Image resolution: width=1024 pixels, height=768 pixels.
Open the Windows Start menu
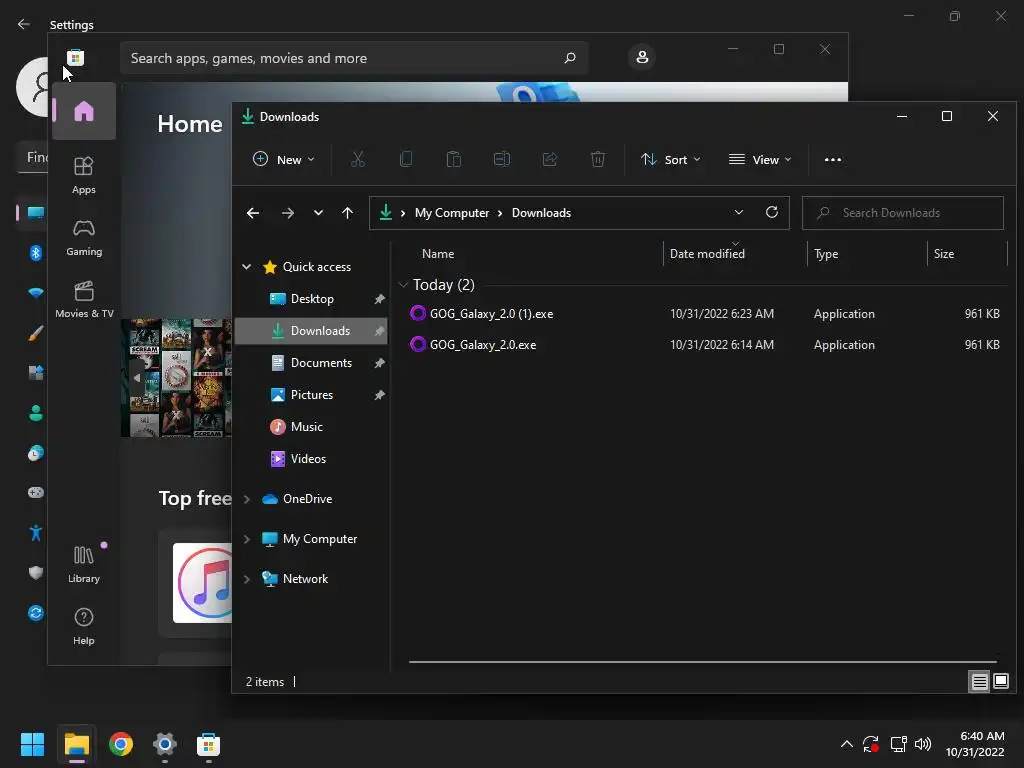point(32,744)
